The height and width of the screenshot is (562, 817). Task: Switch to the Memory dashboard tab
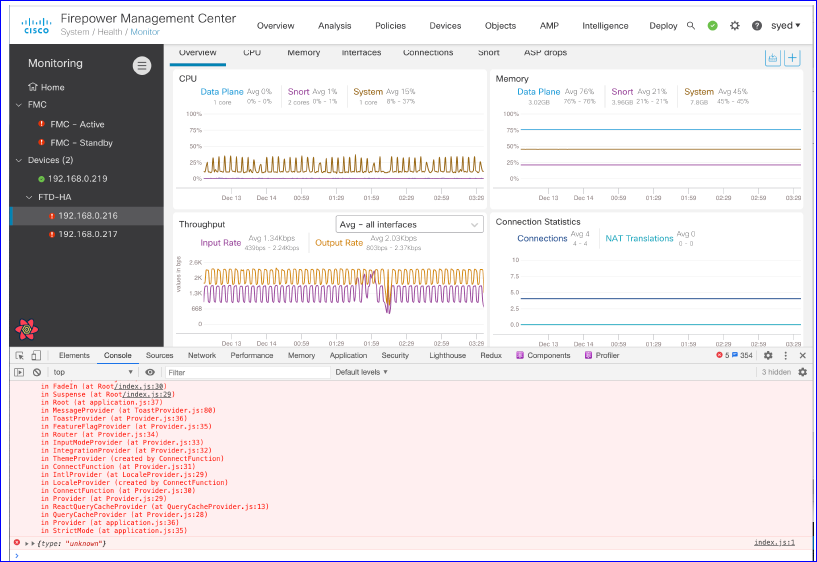[304, 53]
